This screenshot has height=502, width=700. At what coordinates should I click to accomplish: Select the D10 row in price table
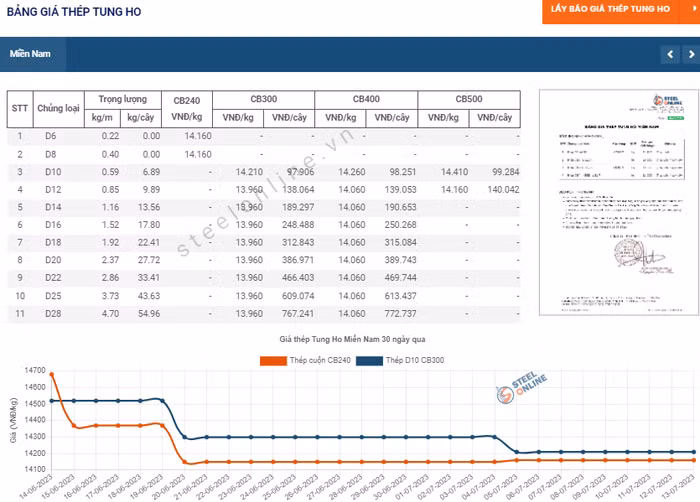point(52,171)
